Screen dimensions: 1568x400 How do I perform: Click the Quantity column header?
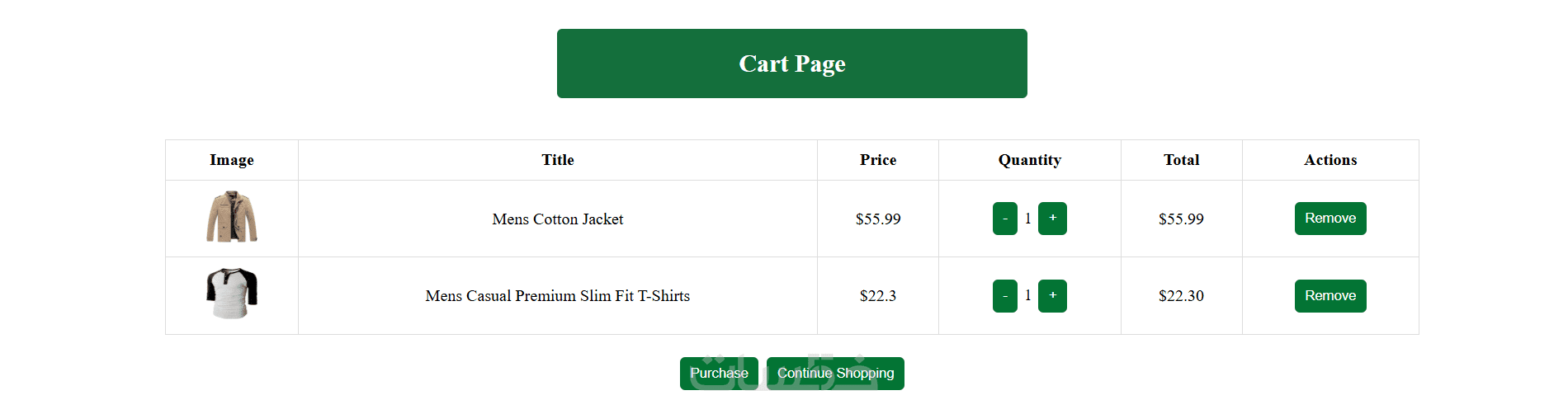[x=1029, y=160]
